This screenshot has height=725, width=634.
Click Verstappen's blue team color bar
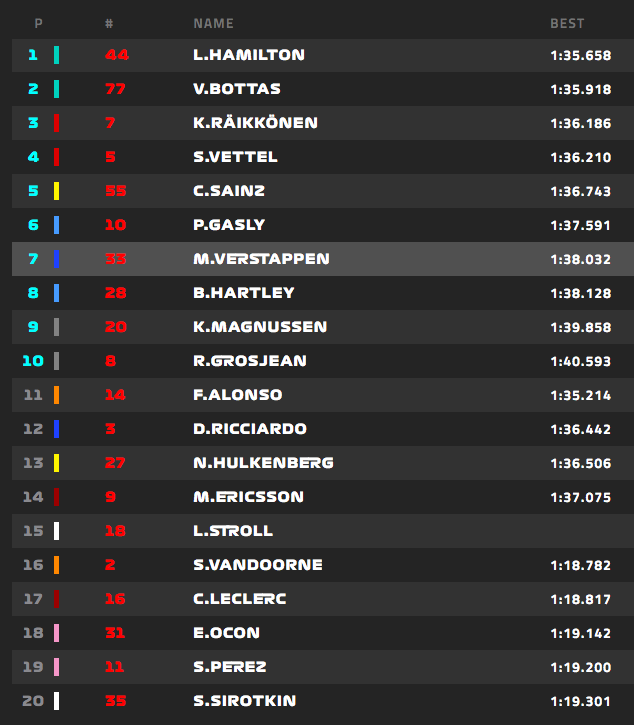[x=57, y=259]
